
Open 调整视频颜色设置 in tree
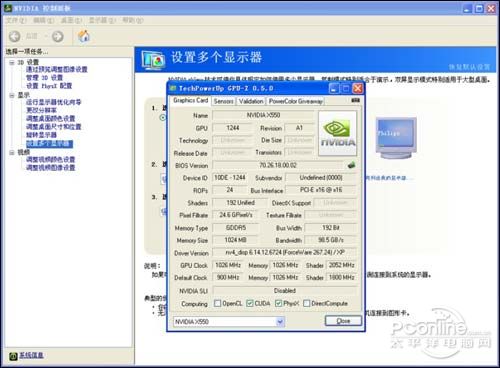pyautogui.click(x=51, y=159)
